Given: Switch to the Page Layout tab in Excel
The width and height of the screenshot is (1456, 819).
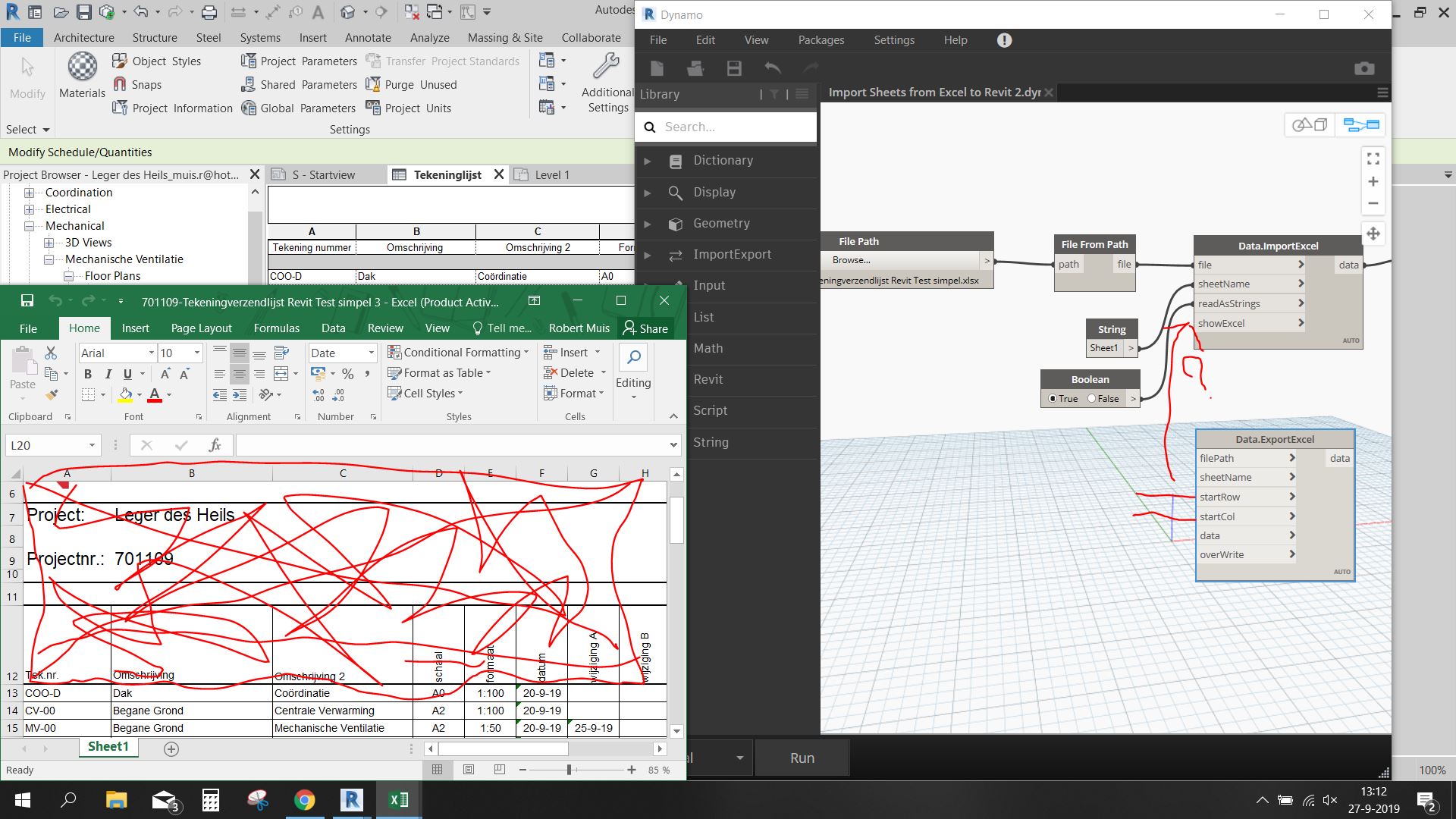Looking at the screenshot, I should click(201, 328).
